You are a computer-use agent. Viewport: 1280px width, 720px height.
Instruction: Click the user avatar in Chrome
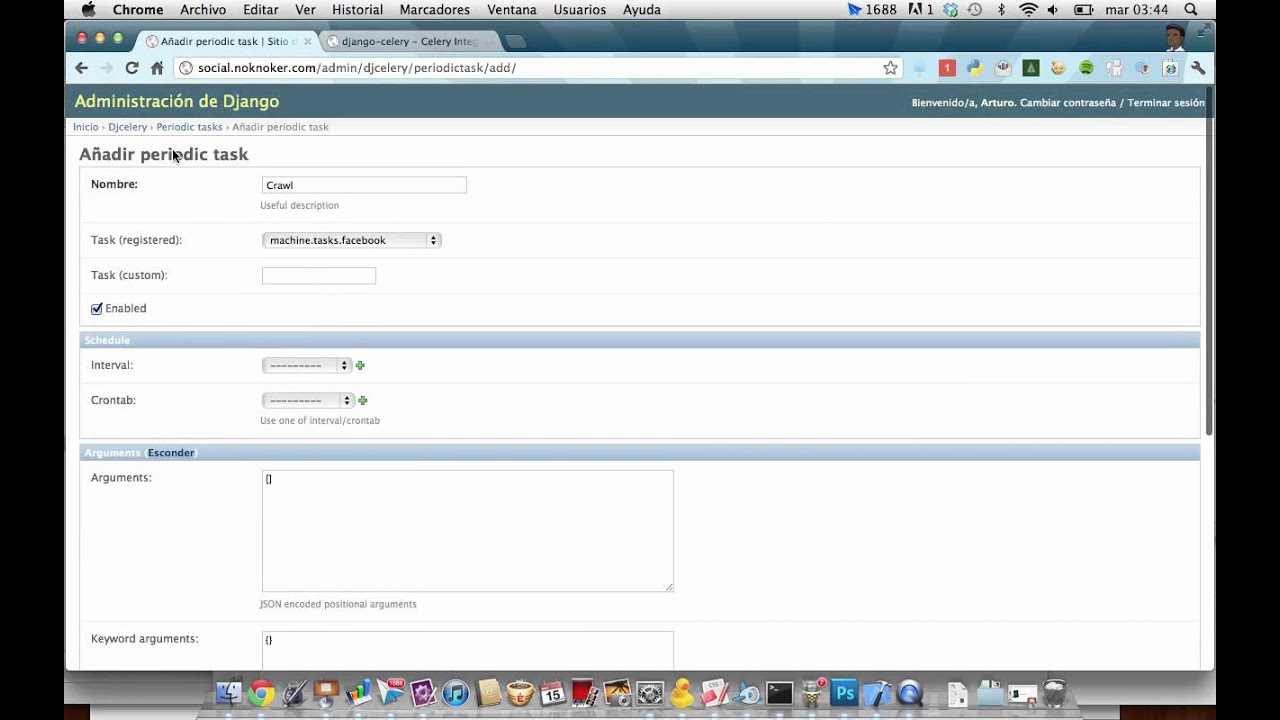(1175, 38)
